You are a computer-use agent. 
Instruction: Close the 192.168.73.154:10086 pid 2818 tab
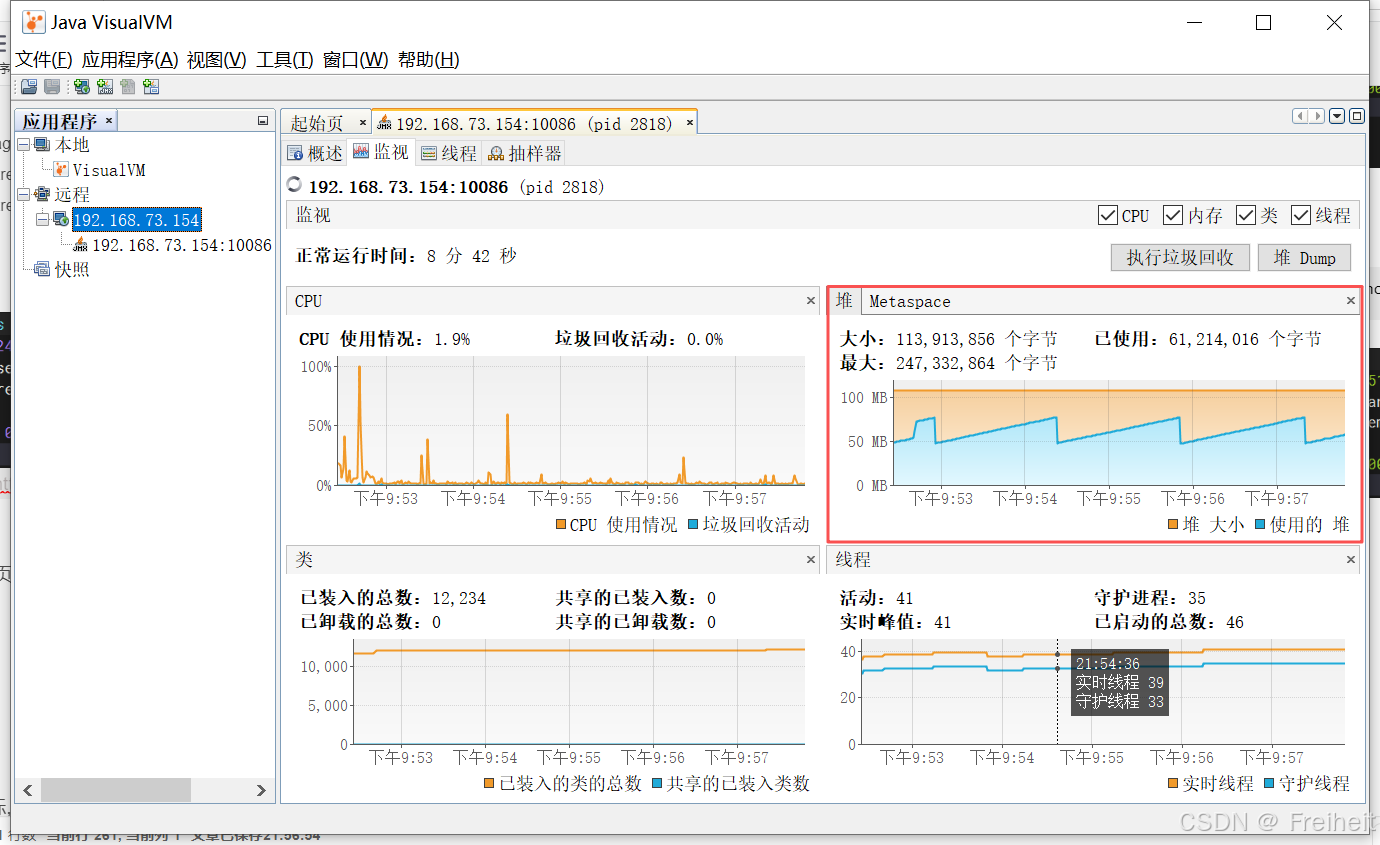(689, 123)
